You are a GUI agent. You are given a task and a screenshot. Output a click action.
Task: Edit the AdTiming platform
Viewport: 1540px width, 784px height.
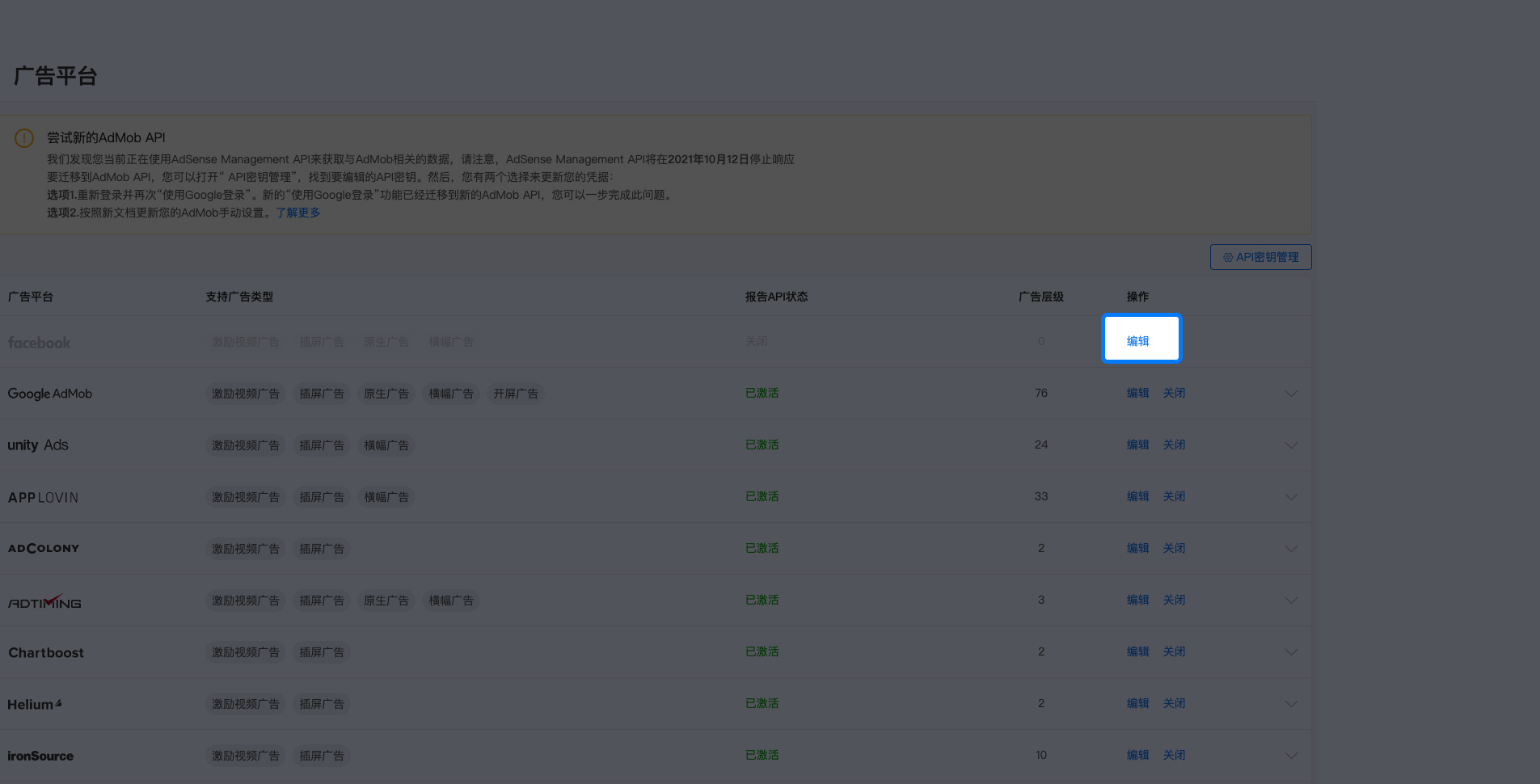(1137, 600)
